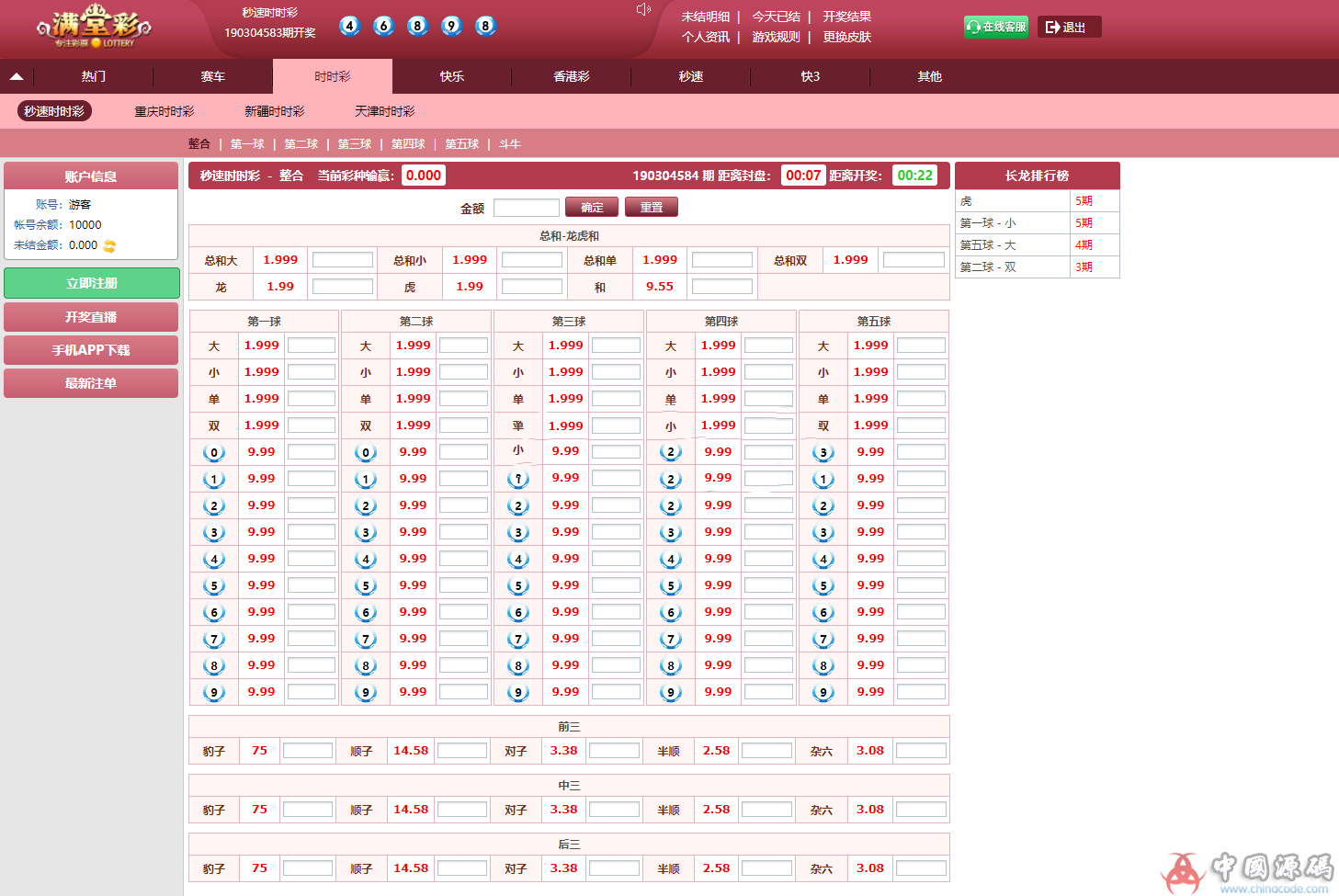This screenshot has width=1339, height=896.
Task: Open the 其他 tab
Action: point(930,76)
